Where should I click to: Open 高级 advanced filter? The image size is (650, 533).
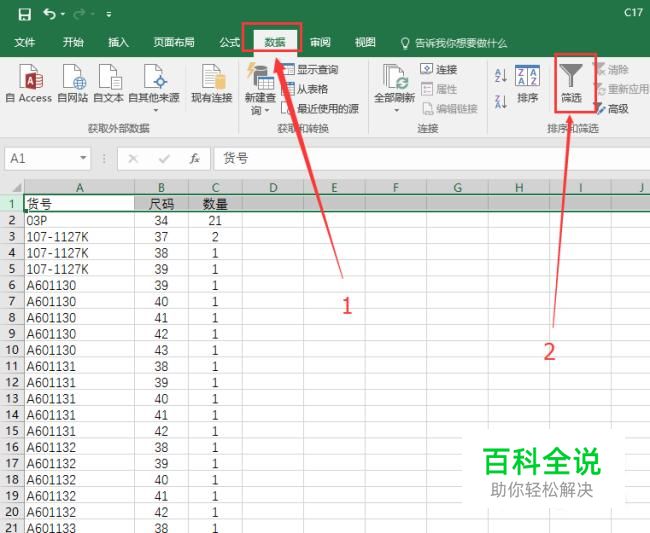point(612,109)
